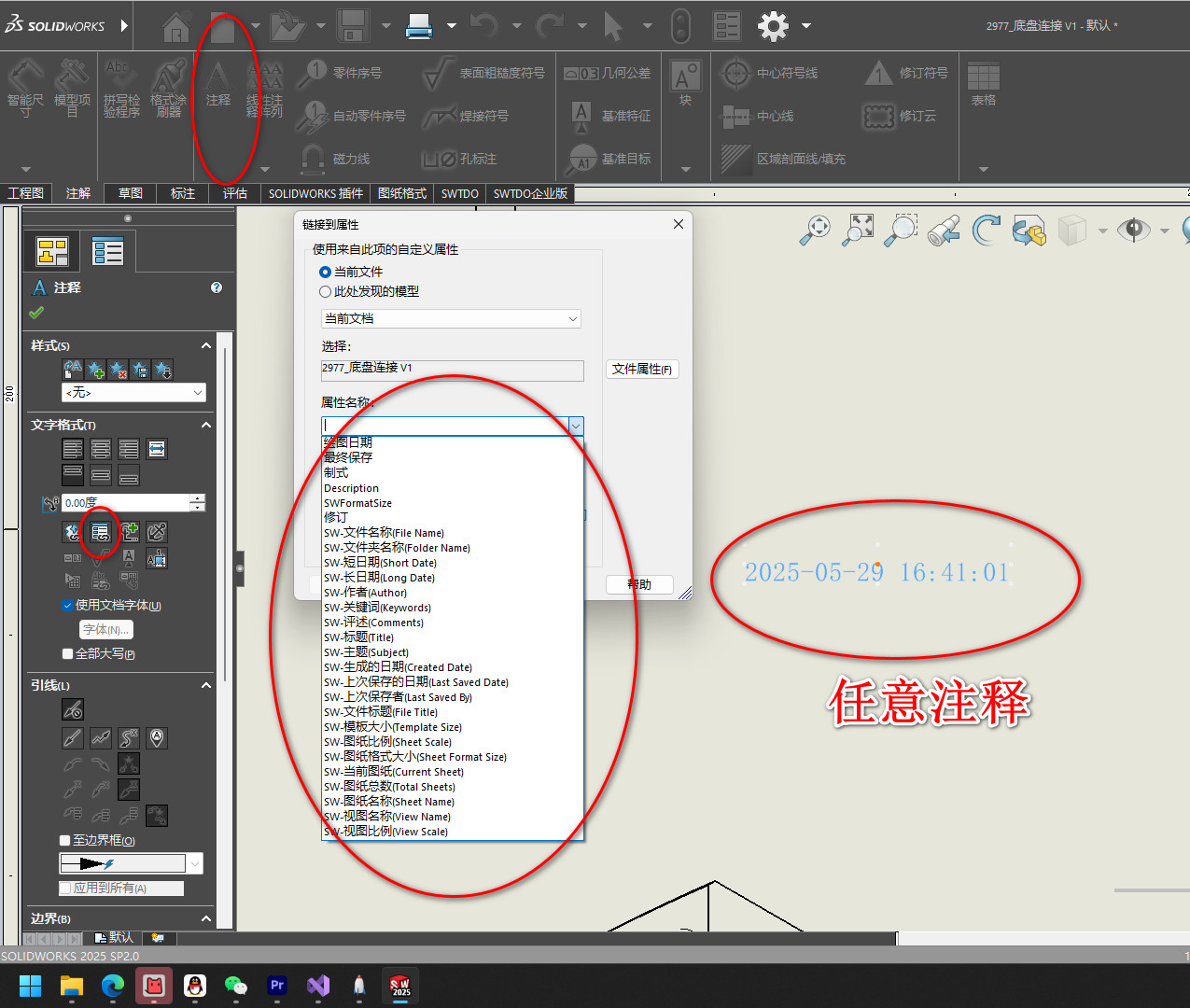Click the 文件属性 button
The height and width of the screenshot is (1008, 1190).
tap(642, 369)
